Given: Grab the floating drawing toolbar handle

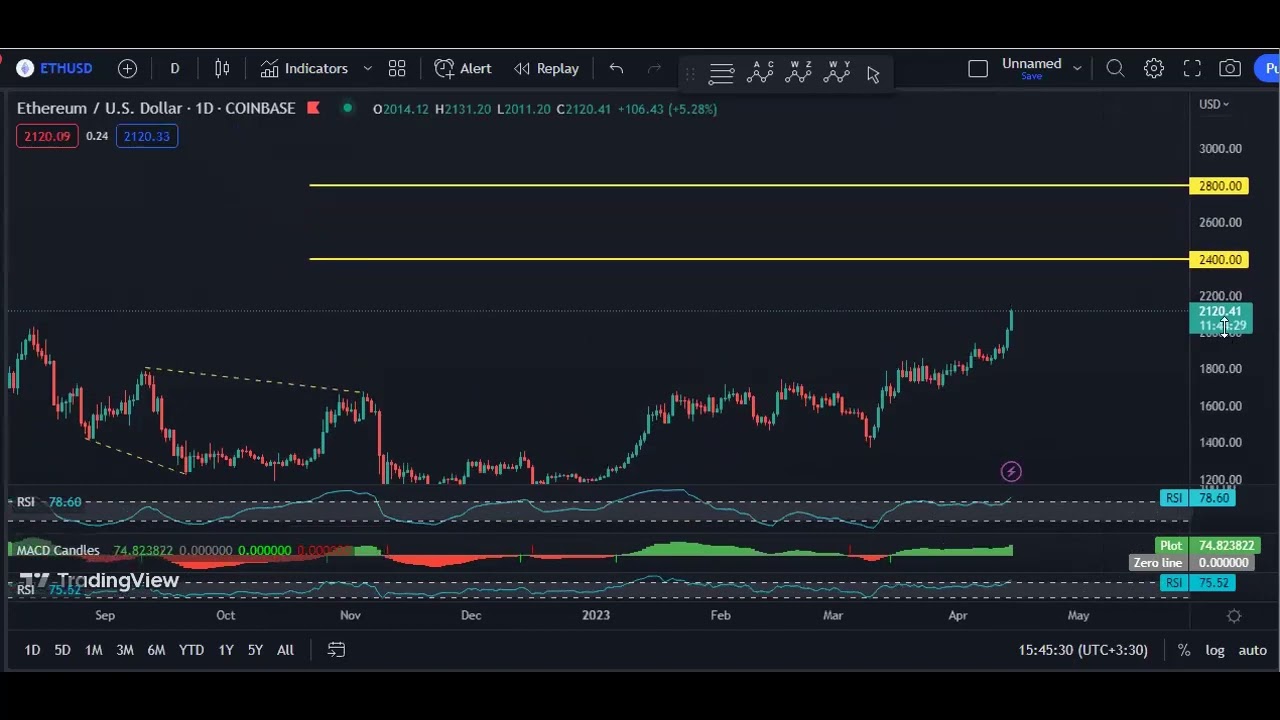Looking at the screenshot, I should [690, 73].
